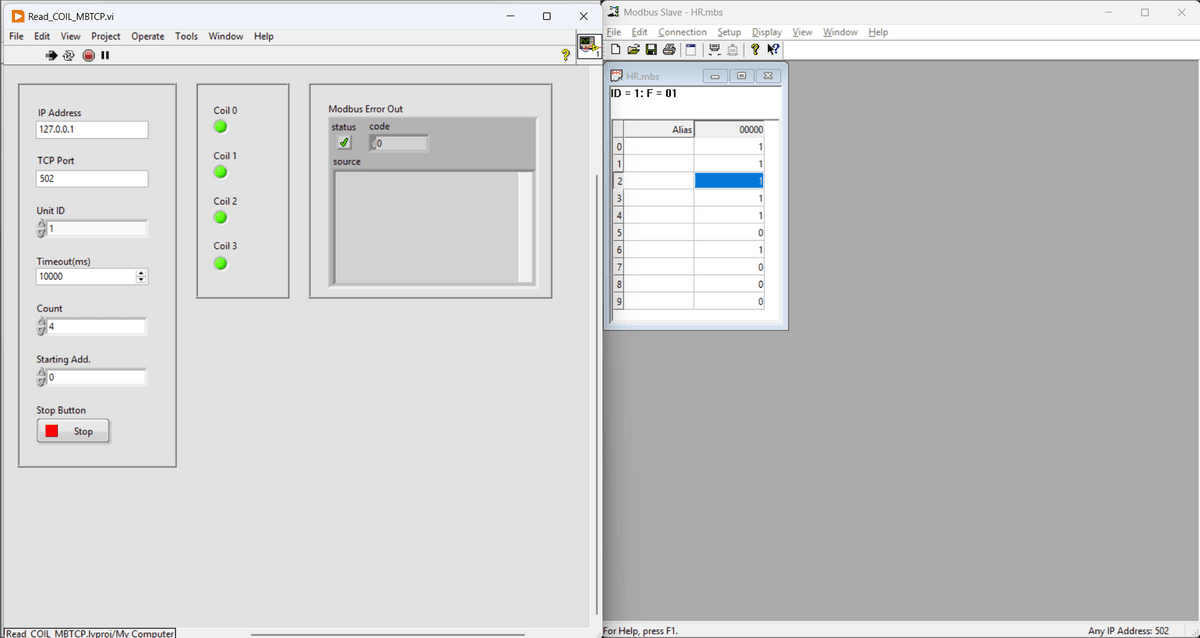Image resolution: width=1200 pixels, height=638 pixels.
Task: Click the error status checkmark indicator
Action: (344, 143)
